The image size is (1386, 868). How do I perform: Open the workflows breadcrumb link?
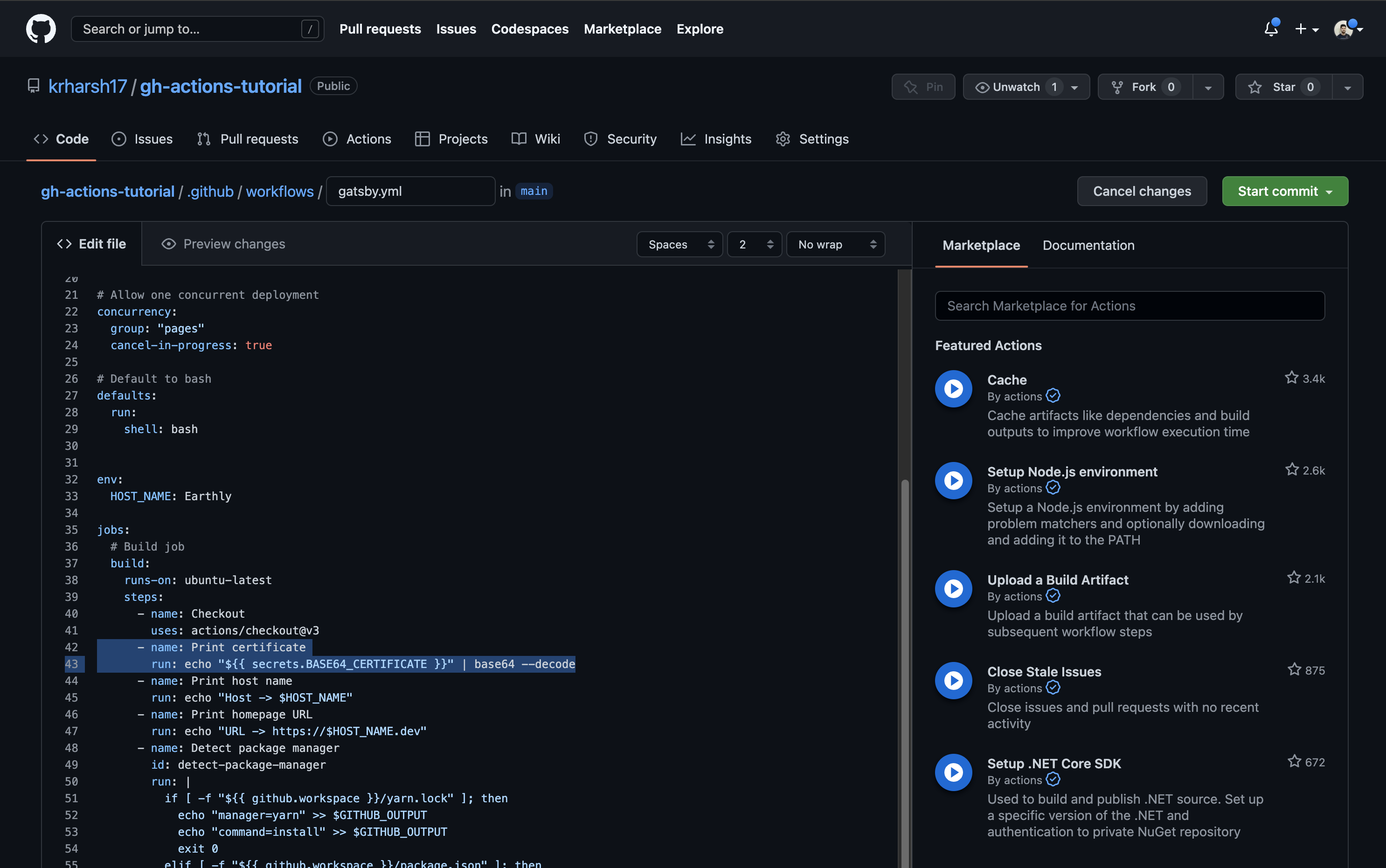pyautogui.click(x=280, y=191)
